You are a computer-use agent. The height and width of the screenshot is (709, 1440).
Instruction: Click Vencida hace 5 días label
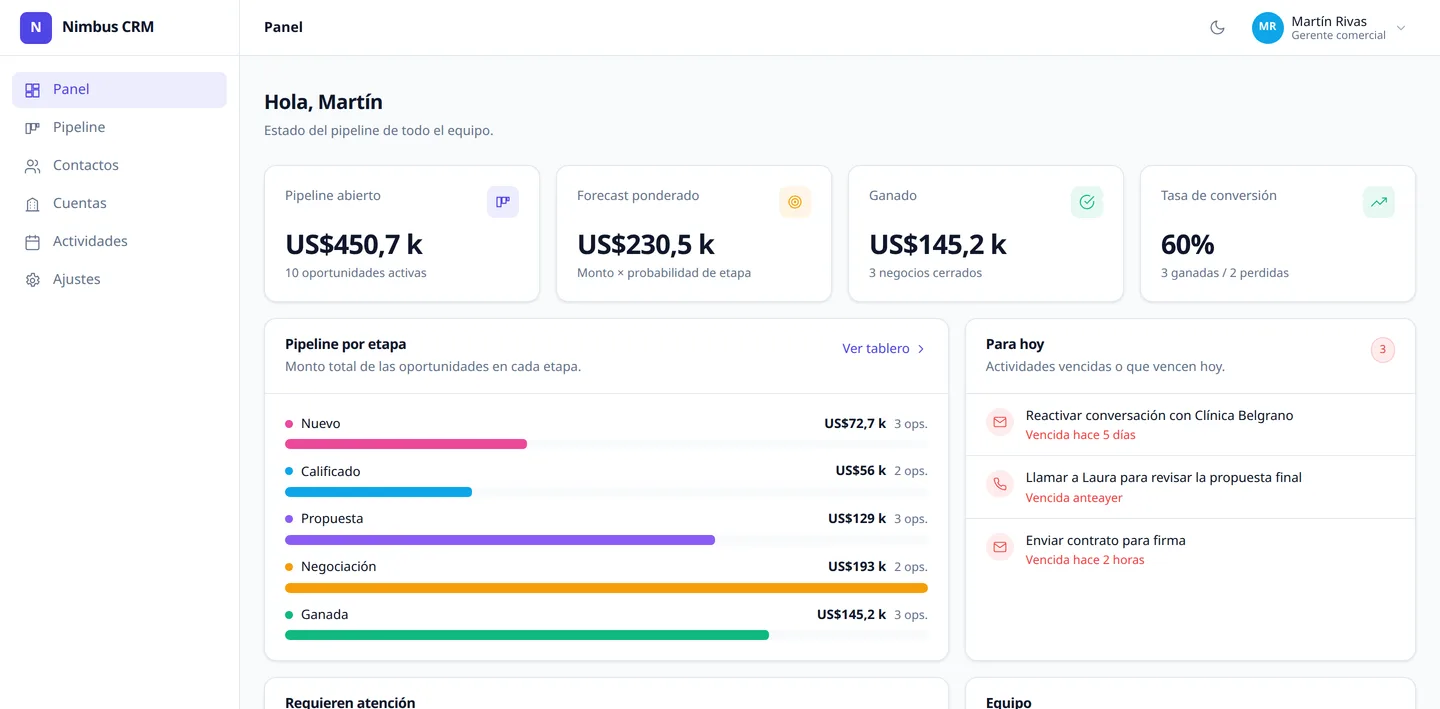[x=1081, y=435]
